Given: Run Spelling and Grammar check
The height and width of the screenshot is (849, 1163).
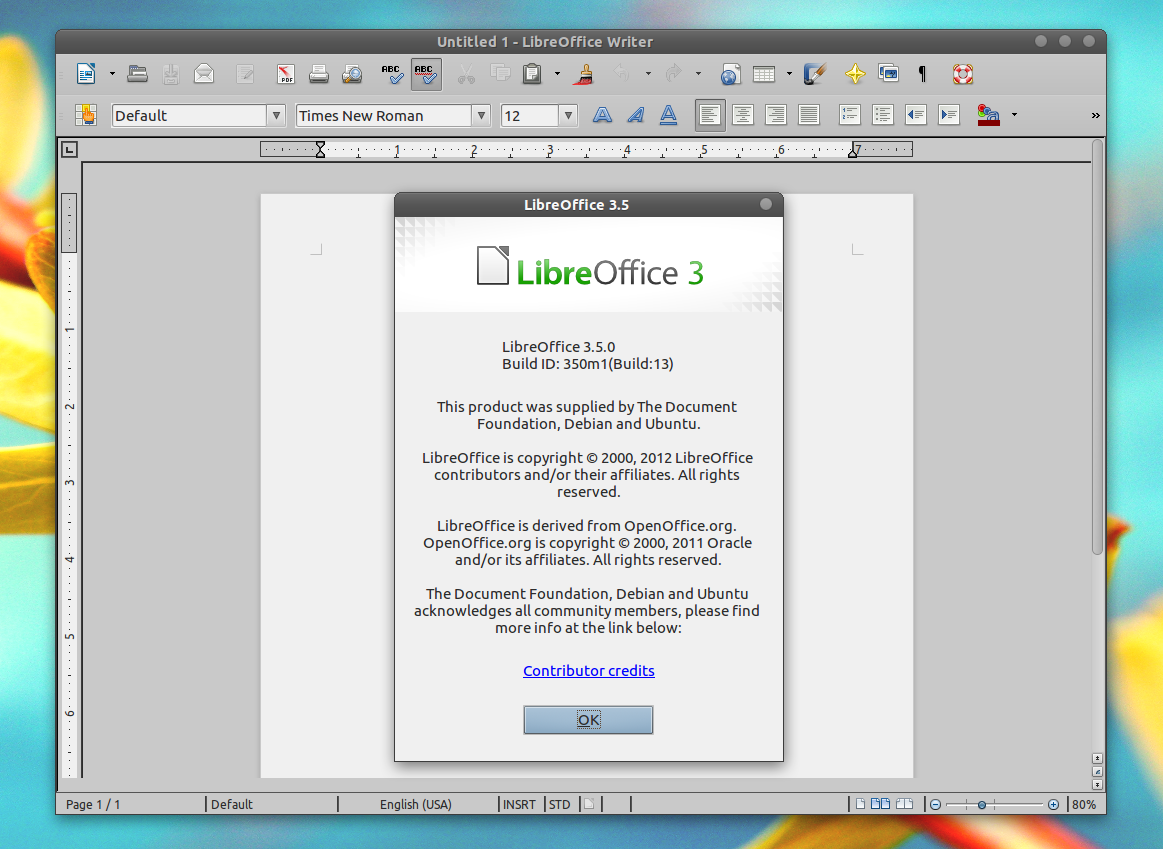Looking at the screenshot, I should pos(392,73).
